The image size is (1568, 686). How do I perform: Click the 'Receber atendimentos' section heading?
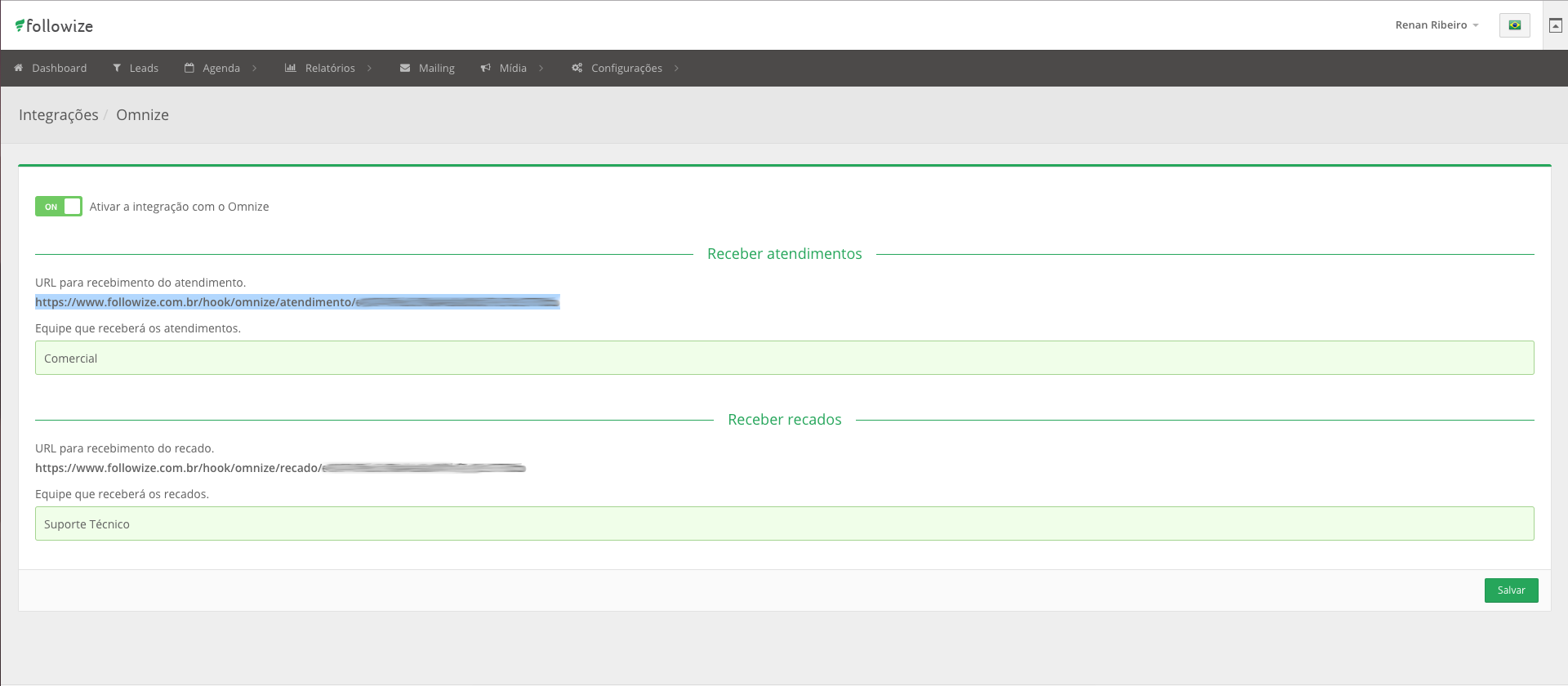[x=784, y=254]
